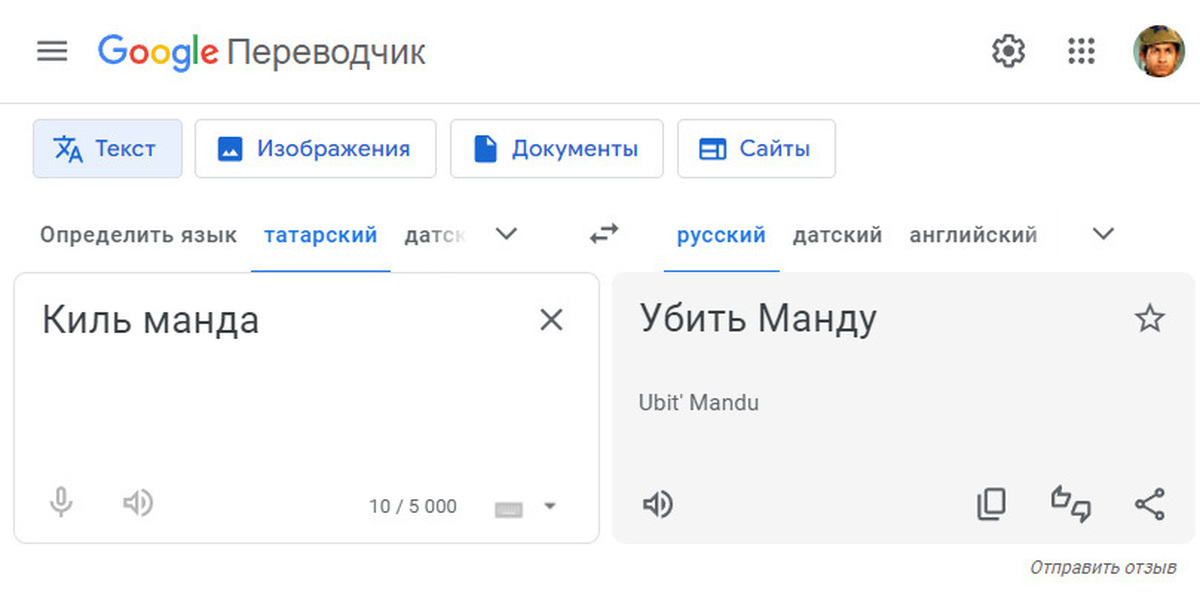This screenshot has width=1200, height=596.
Task: Click the Отправить отзыв link
Action: click(1103, 568)
